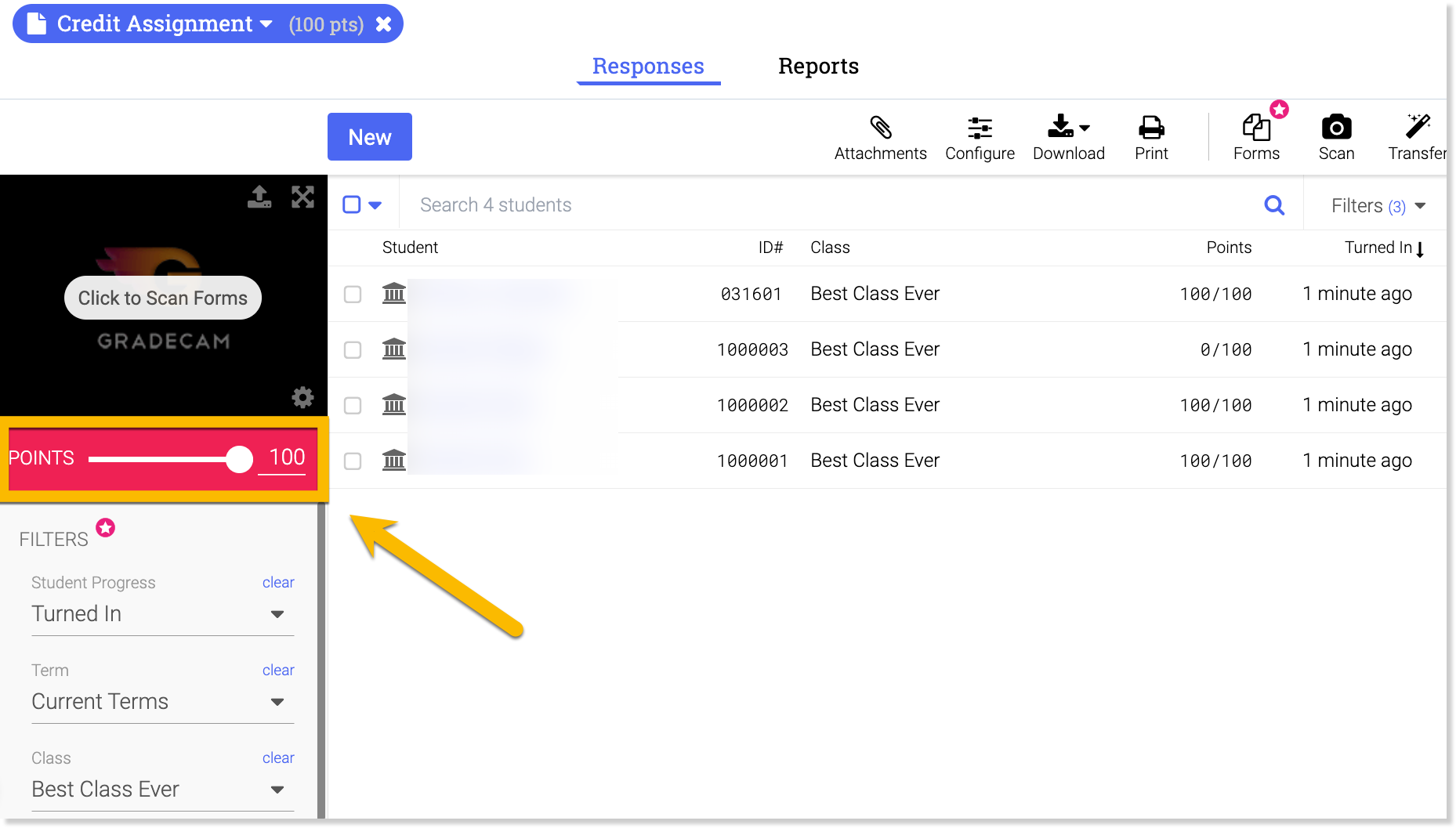Select the Responses tab
Screen dimensions: 1456x828
click(648, 67)
